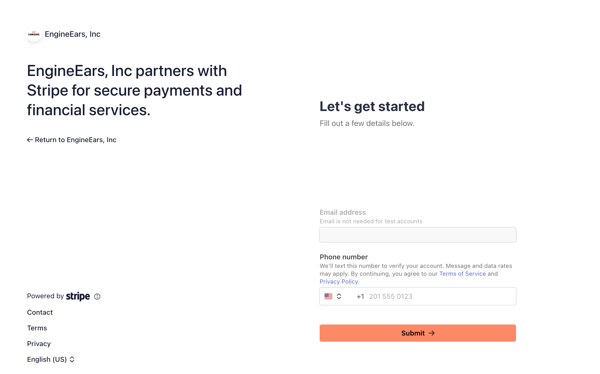
Task: Open the Privacy Policy link
Action: [x=339, y=281]
